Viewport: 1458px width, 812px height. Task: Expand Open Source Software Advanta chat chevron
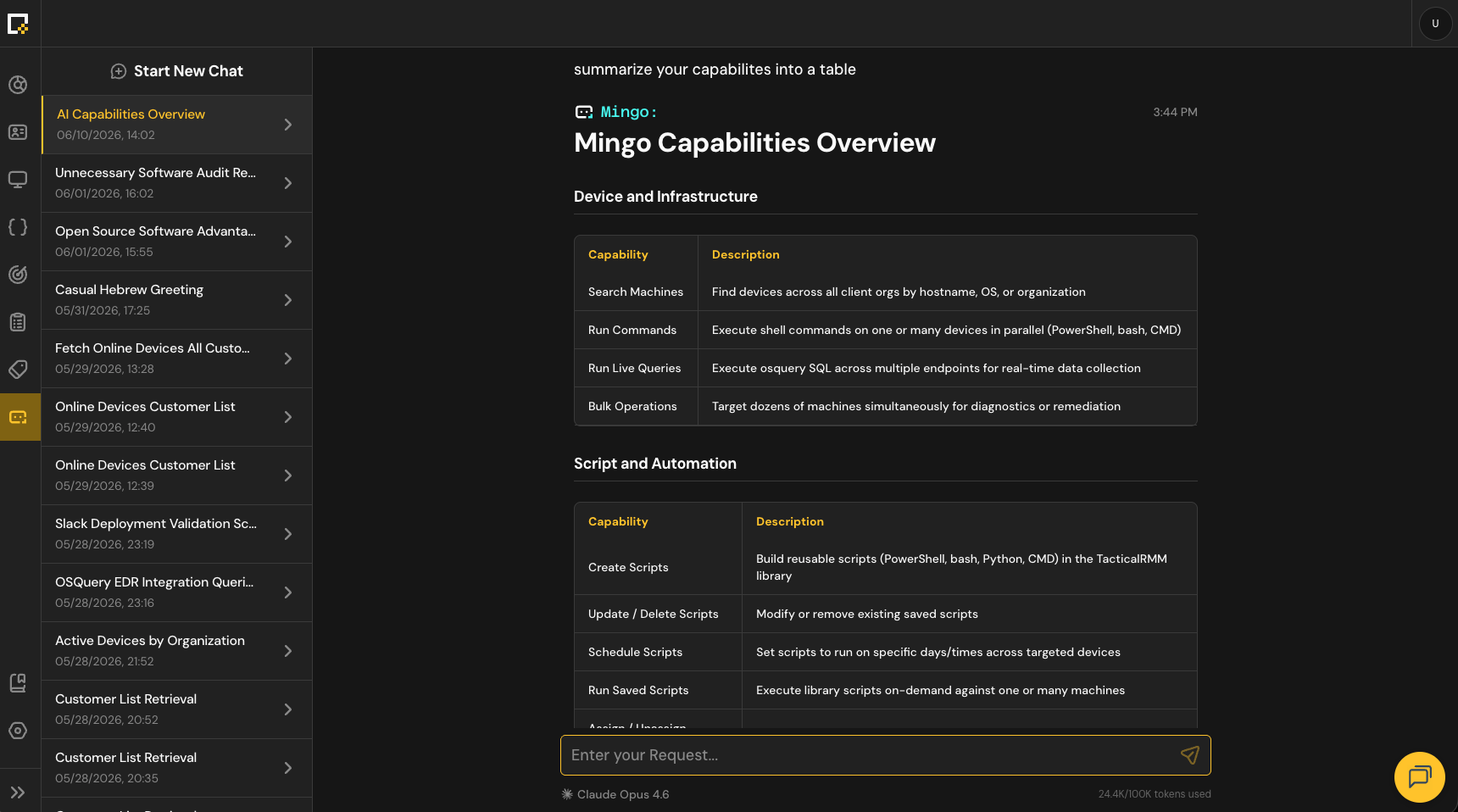tap(288, 242)
